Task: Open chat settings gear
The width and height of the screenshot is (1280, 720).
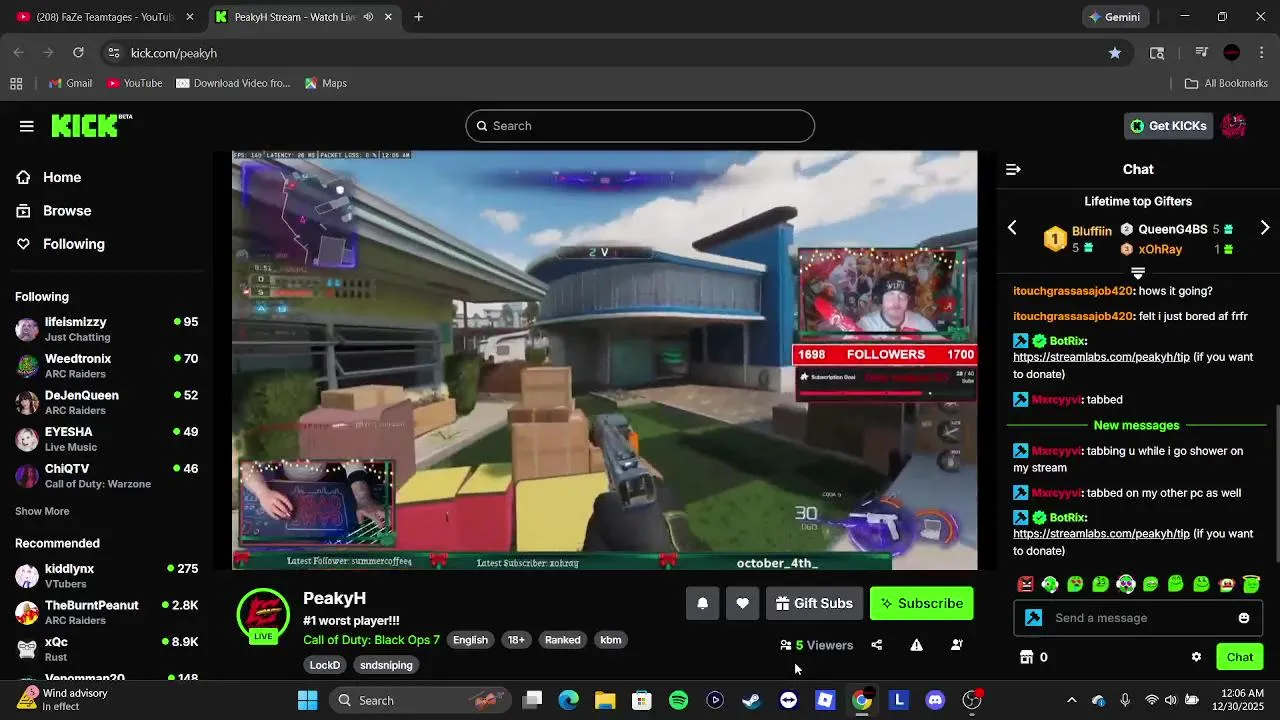Action: pyautogui.click(x=1196, y=657)
